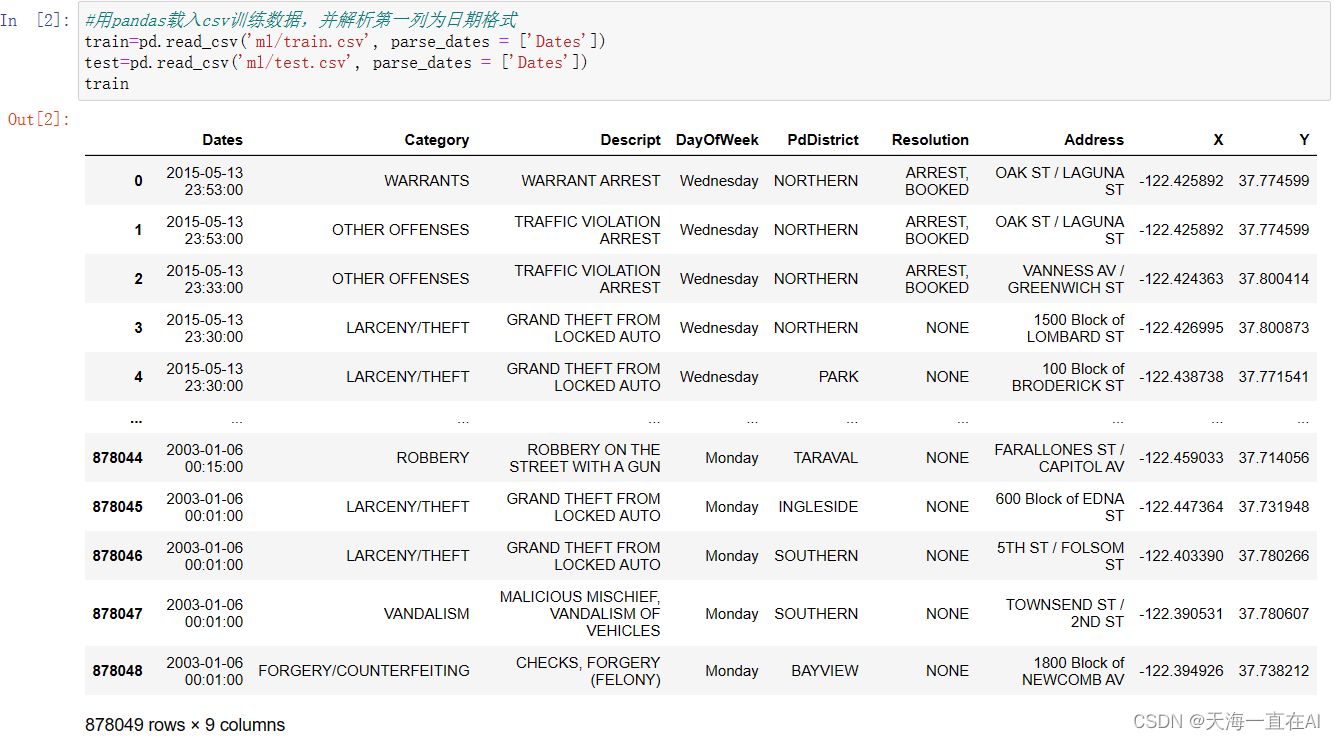The width and height of the screenshot is (1335, 740).
Task: Click the 2015-05-13 23:33:00 date cell
Action: click(x=204, y=279)
